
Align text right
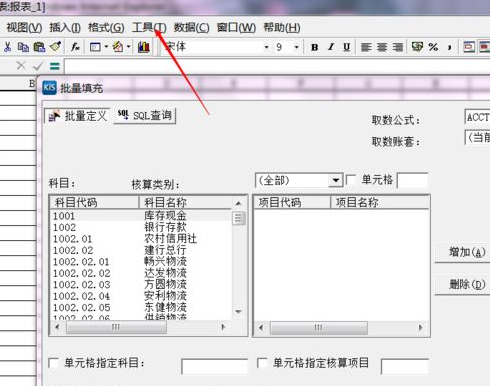(x=398, y=47)
